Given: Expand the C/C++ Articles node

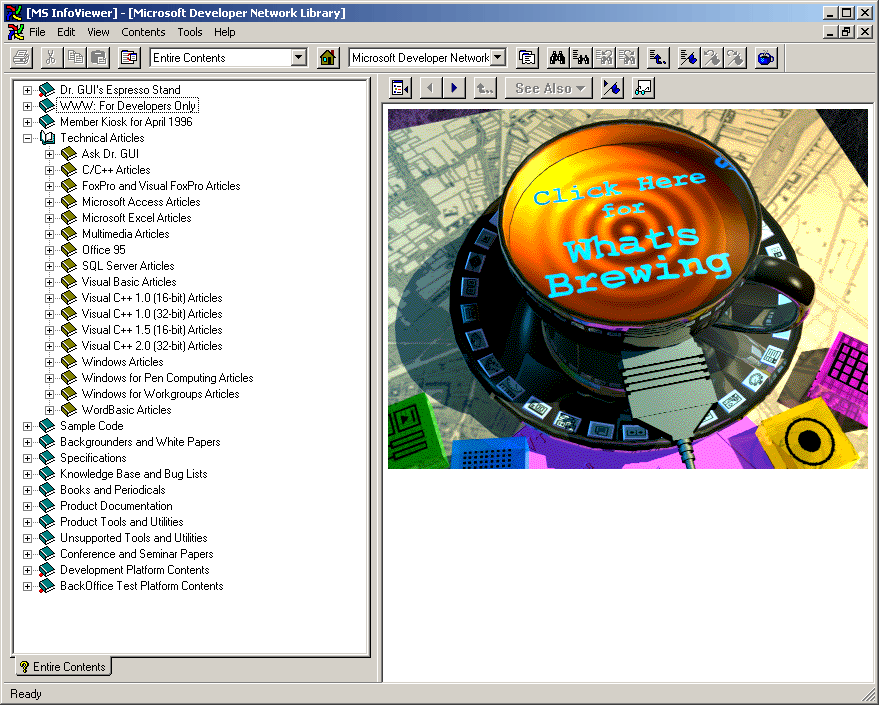Looking at the screenshot, I should click(x=49, y=170).
